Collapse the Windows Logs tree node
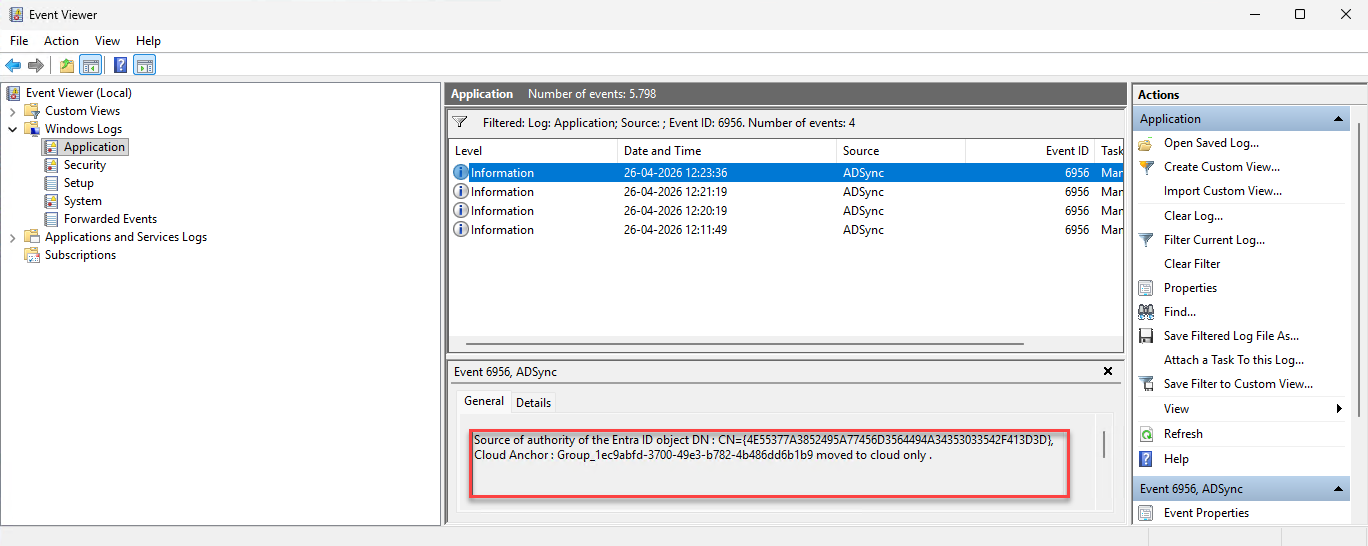This screenshot has width=1368, height=546. point(13,129)
